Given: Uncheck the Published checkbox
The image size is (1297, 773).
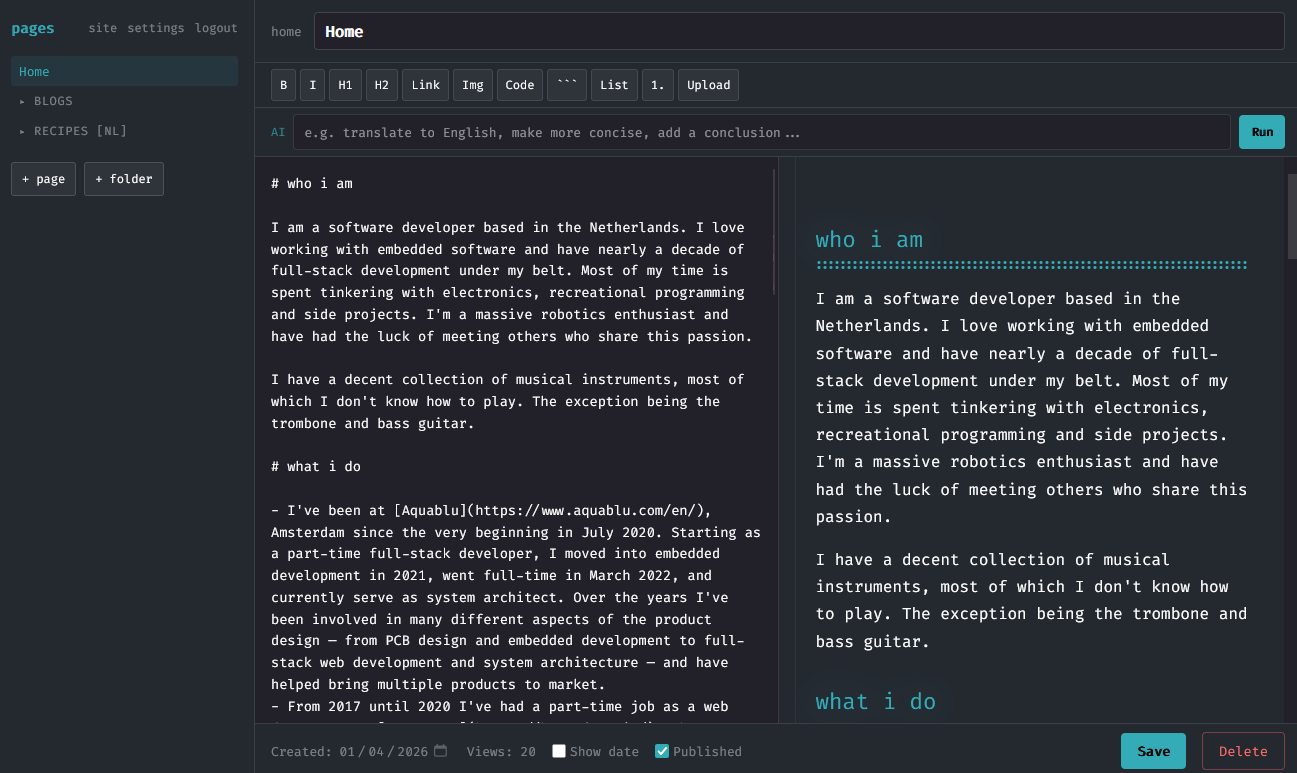Looking at the screenshot, I should pyautogui.click(x=662, y=751).
